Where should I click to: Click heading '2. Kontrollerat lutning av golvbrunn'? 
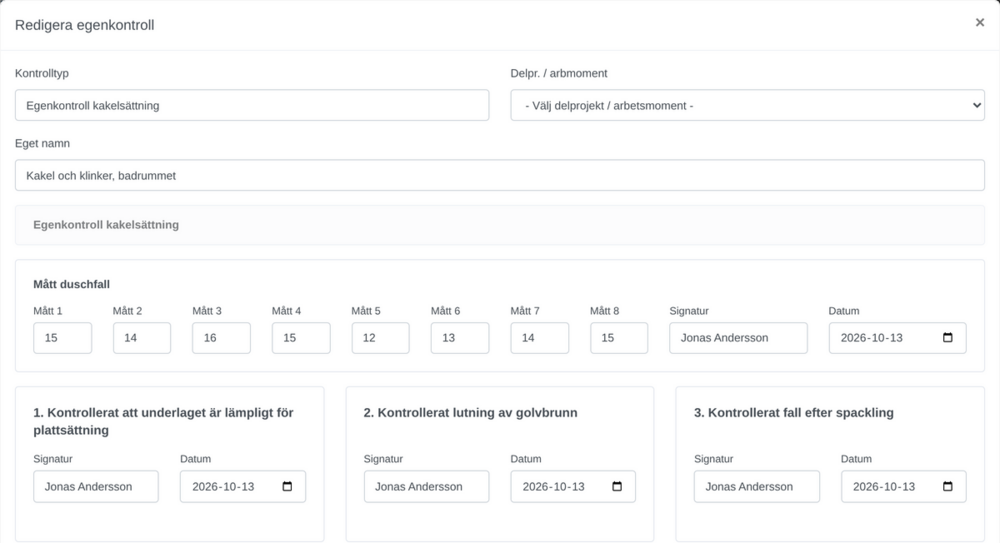[x=470, y=412]
